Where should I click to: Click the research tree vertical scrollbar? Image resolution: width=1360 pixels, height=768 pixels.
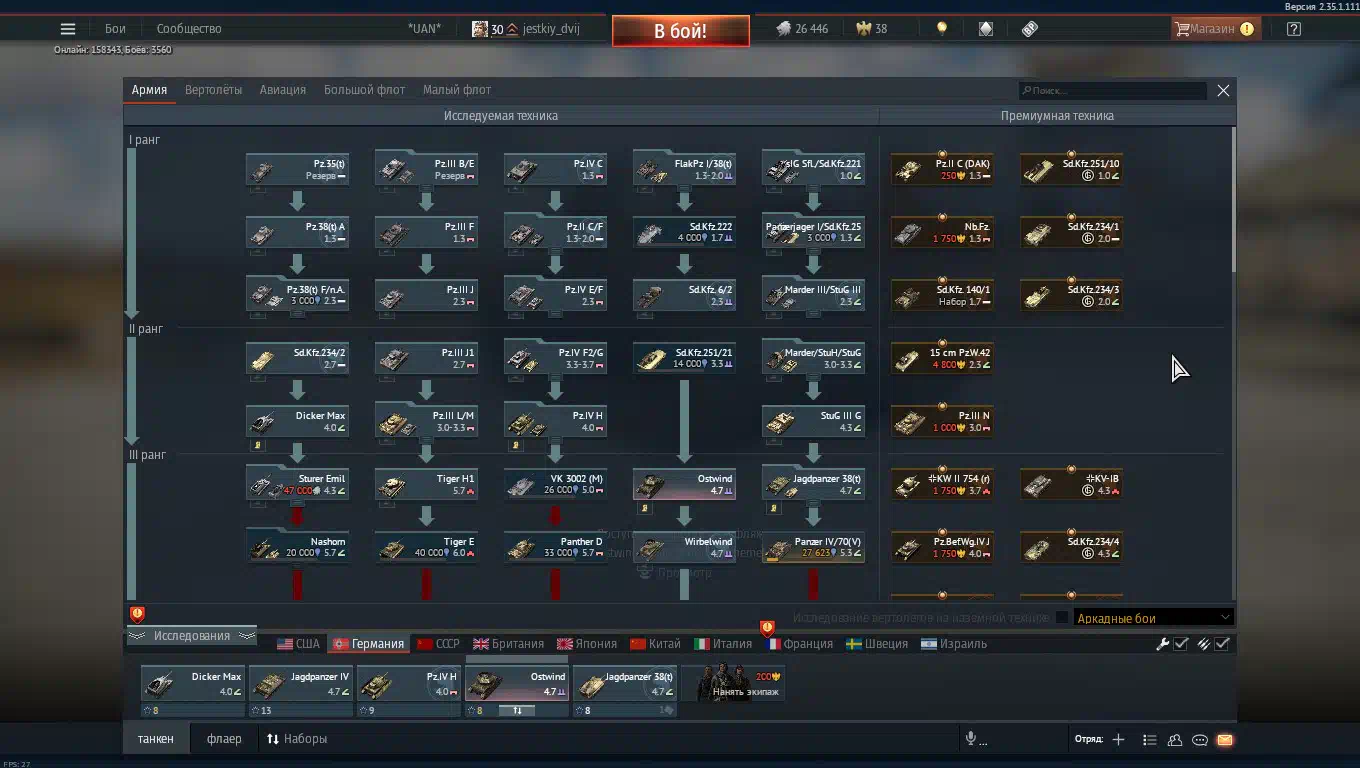[1234, 200]
